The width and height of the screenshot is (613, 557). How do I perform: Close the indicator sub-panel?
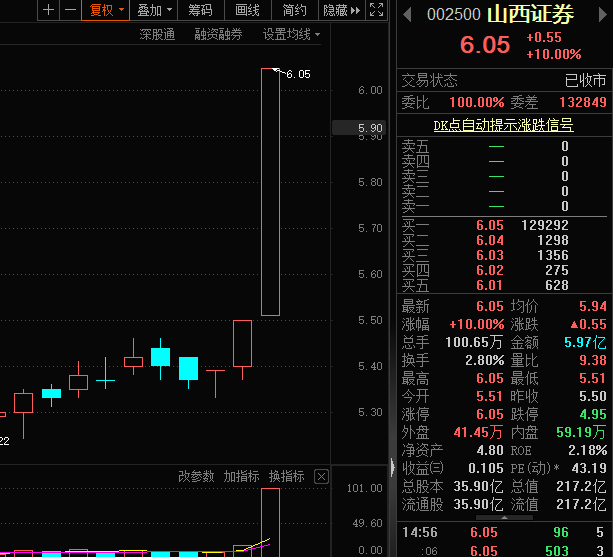321,476
